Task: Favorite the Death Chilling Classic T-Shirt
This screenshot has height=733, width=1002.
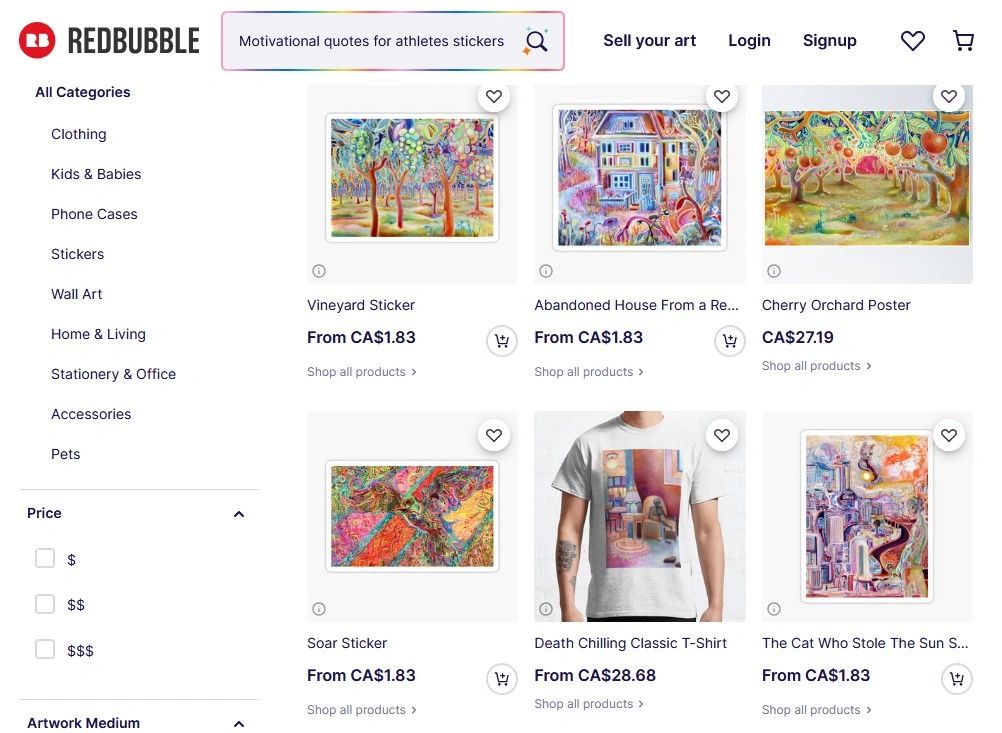Action: pos(721,435)
